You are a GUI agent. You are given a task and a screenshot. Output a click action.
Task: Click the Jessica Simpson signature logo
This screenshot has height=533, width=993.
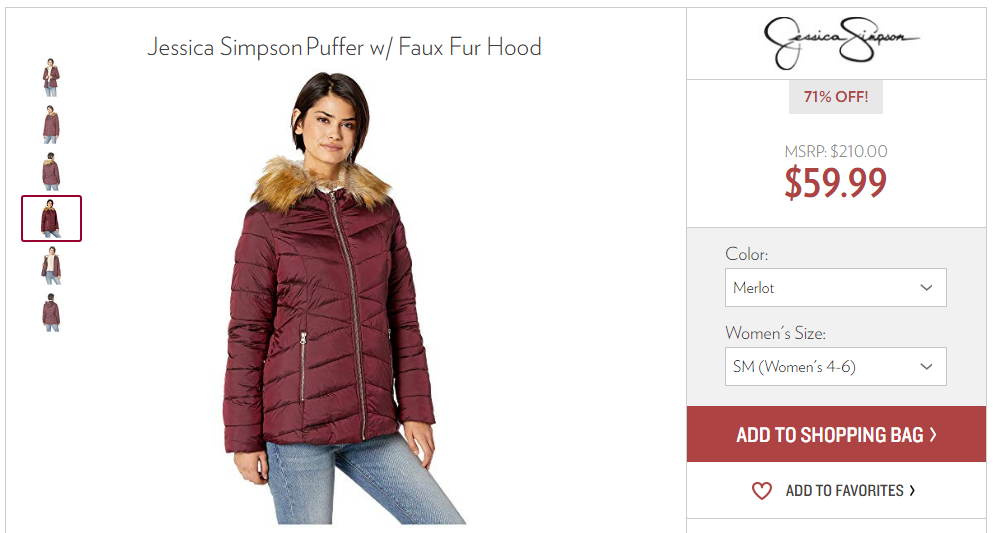click(841, 42)
